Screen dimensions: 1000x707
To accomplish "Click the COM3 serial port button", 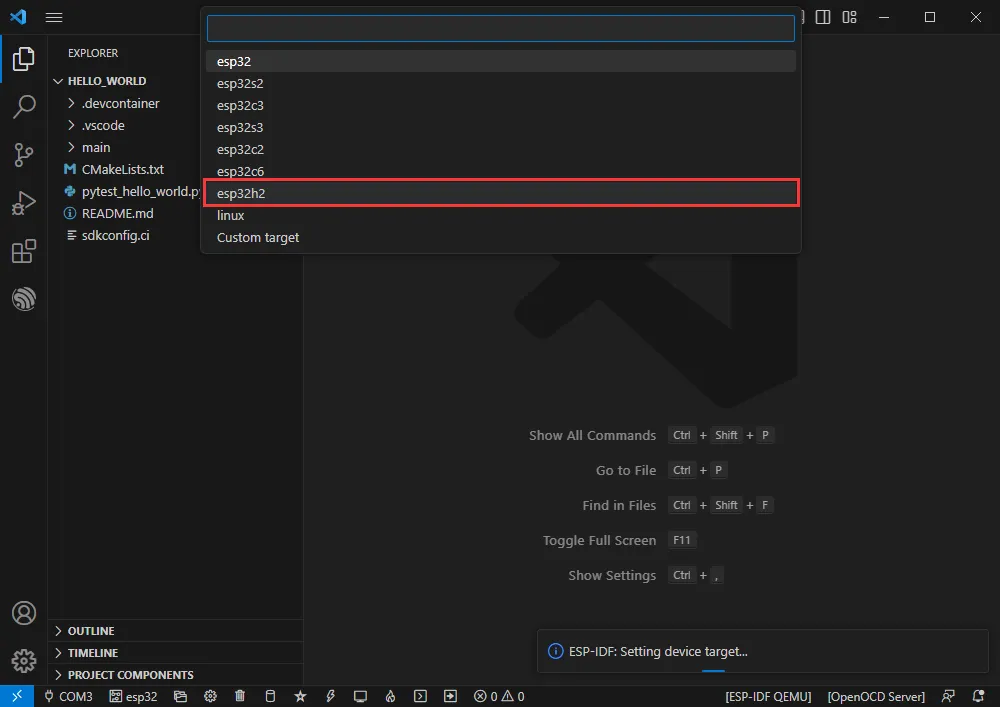I will point(68,696).
